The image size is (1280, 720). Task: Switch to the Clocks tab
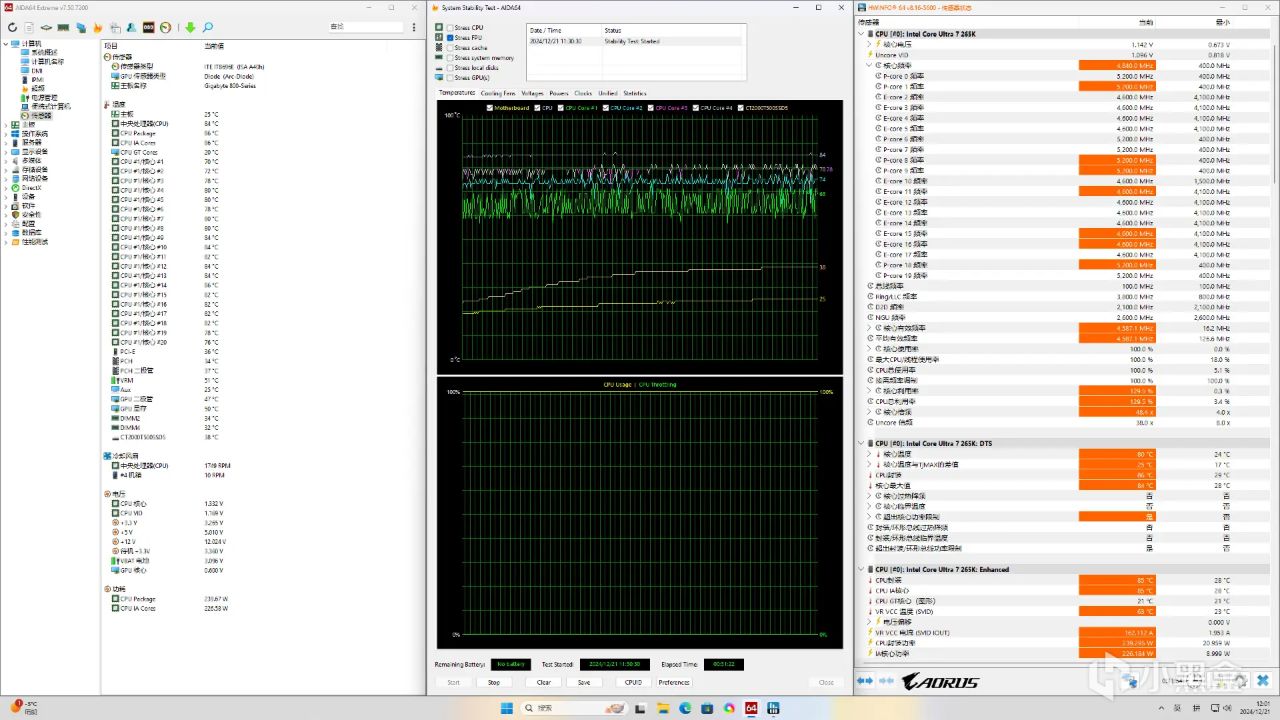[583, 93]
